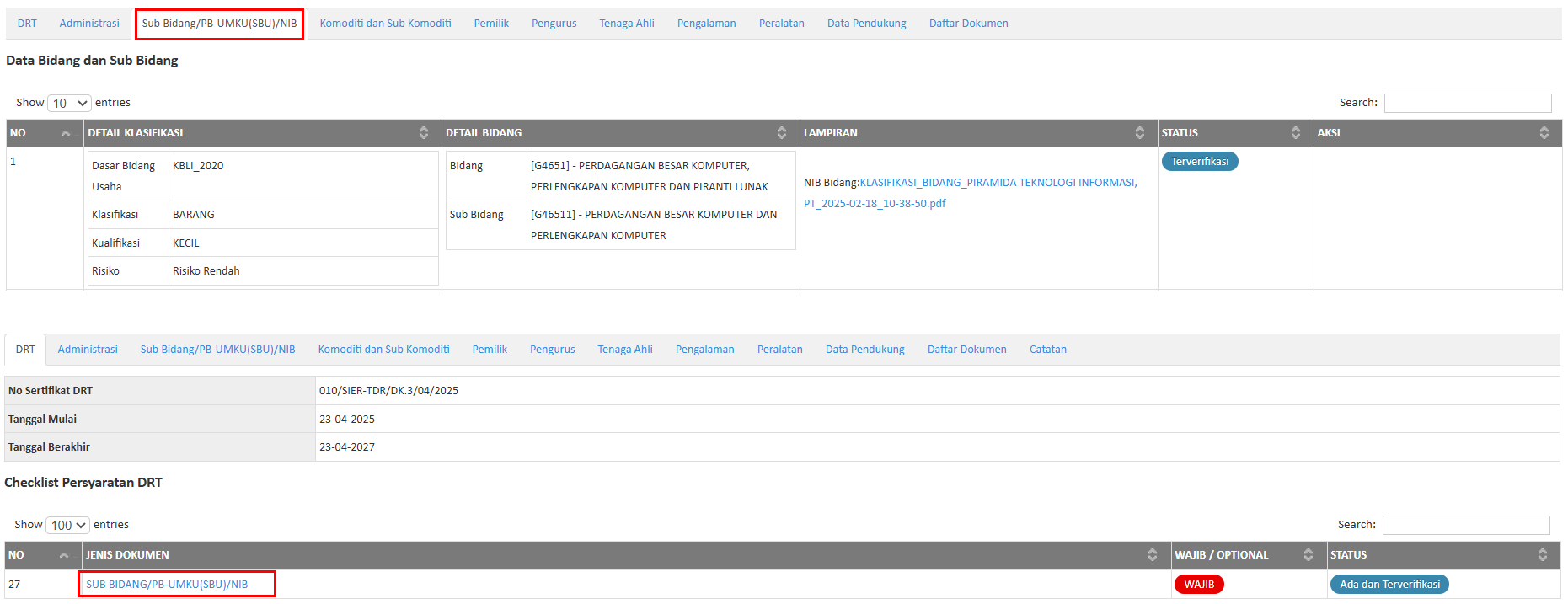Open the Show 100 entries dropdown
Viewport: 1568px width, 604px height.
67,525
